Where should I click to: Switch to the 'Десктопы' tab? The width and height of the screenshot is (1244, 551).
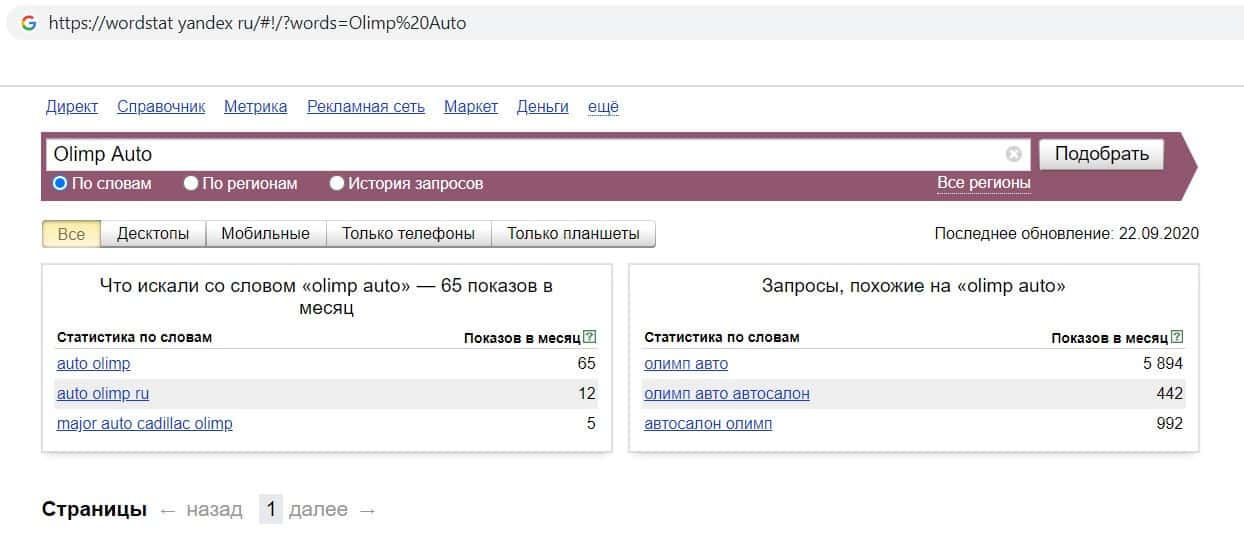click(153, 234)
